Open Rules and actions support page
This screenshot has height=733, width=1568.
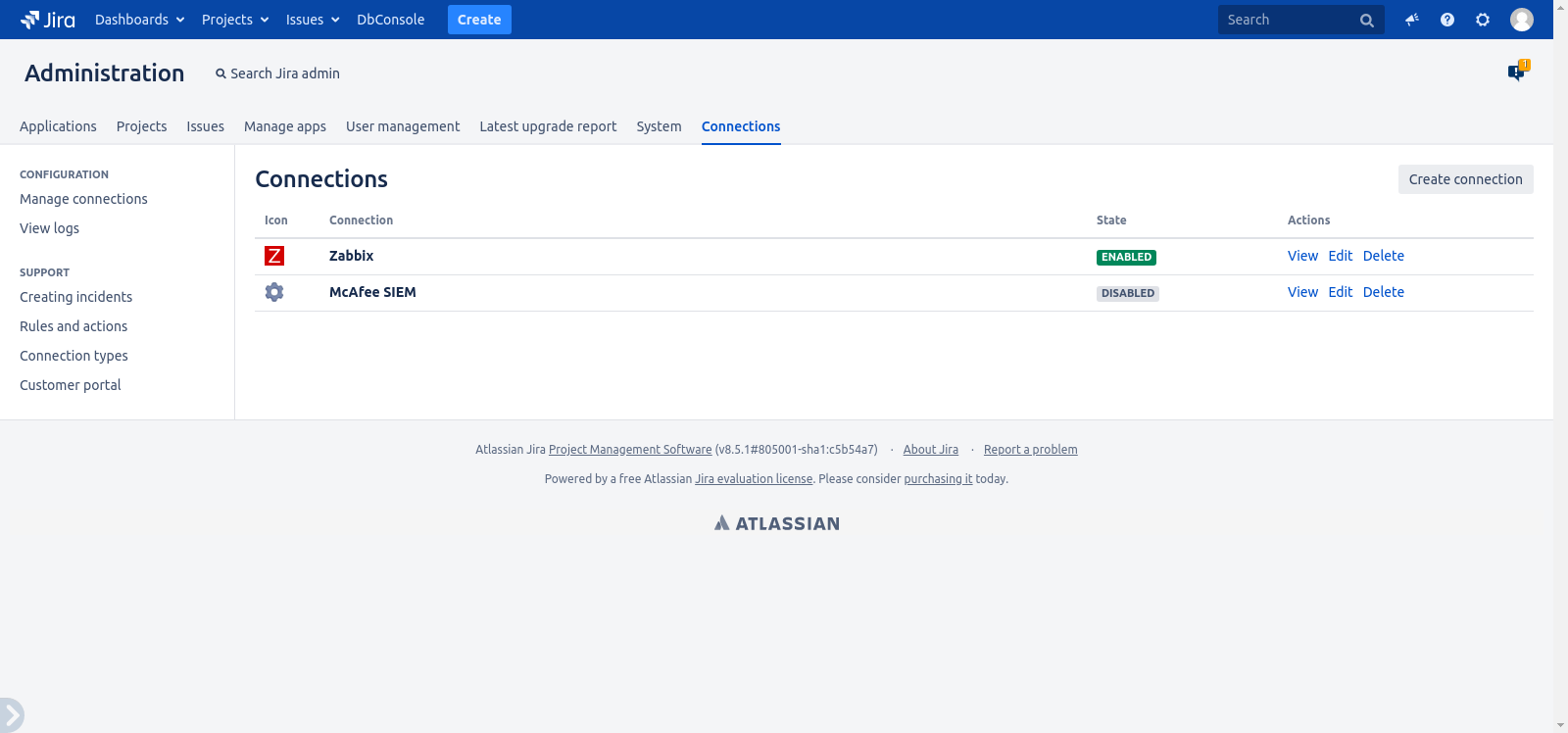coord(73,326)
